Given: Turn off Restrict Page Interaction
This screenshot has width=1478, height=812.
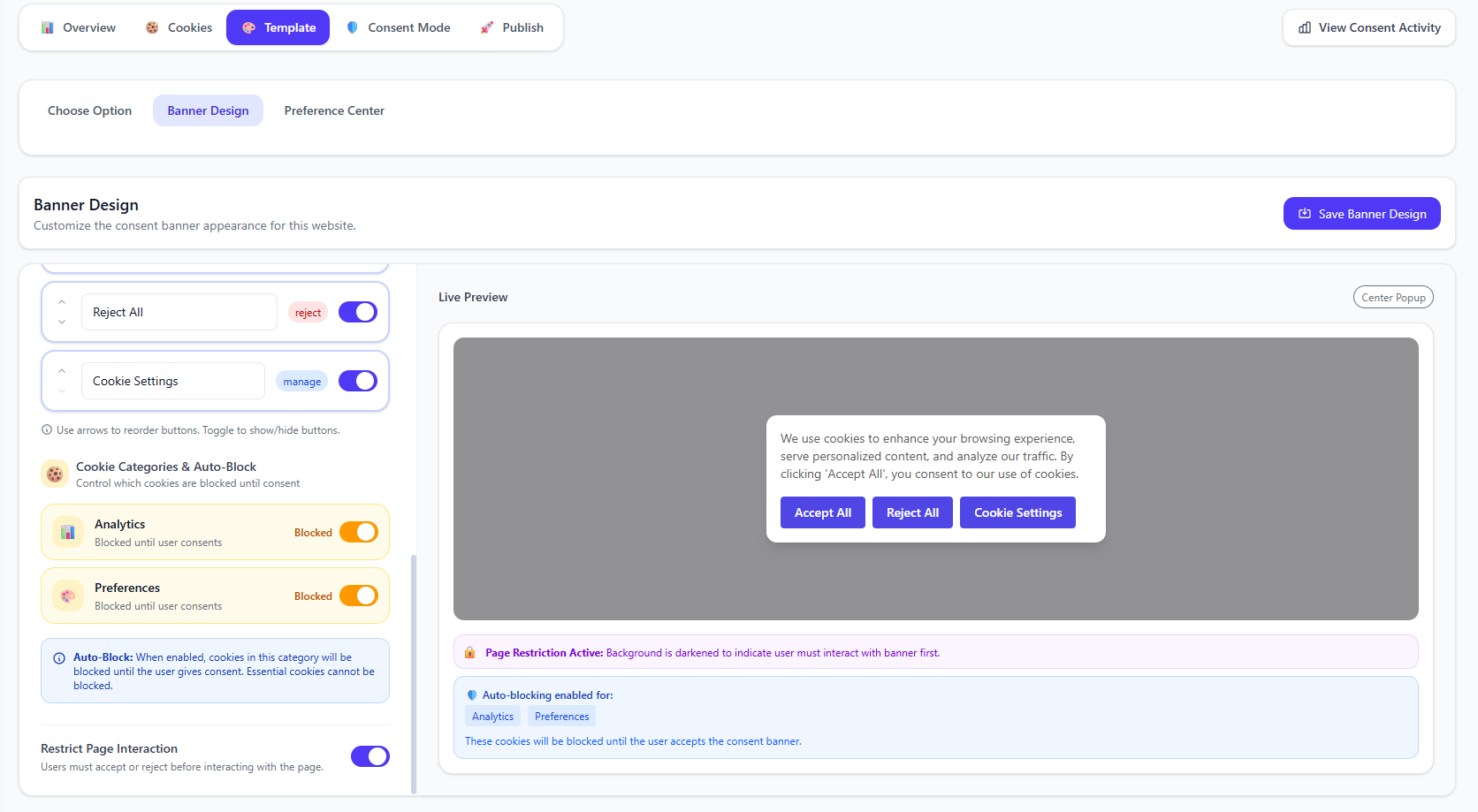Looking at the screenshot, I should coord(369,756).
